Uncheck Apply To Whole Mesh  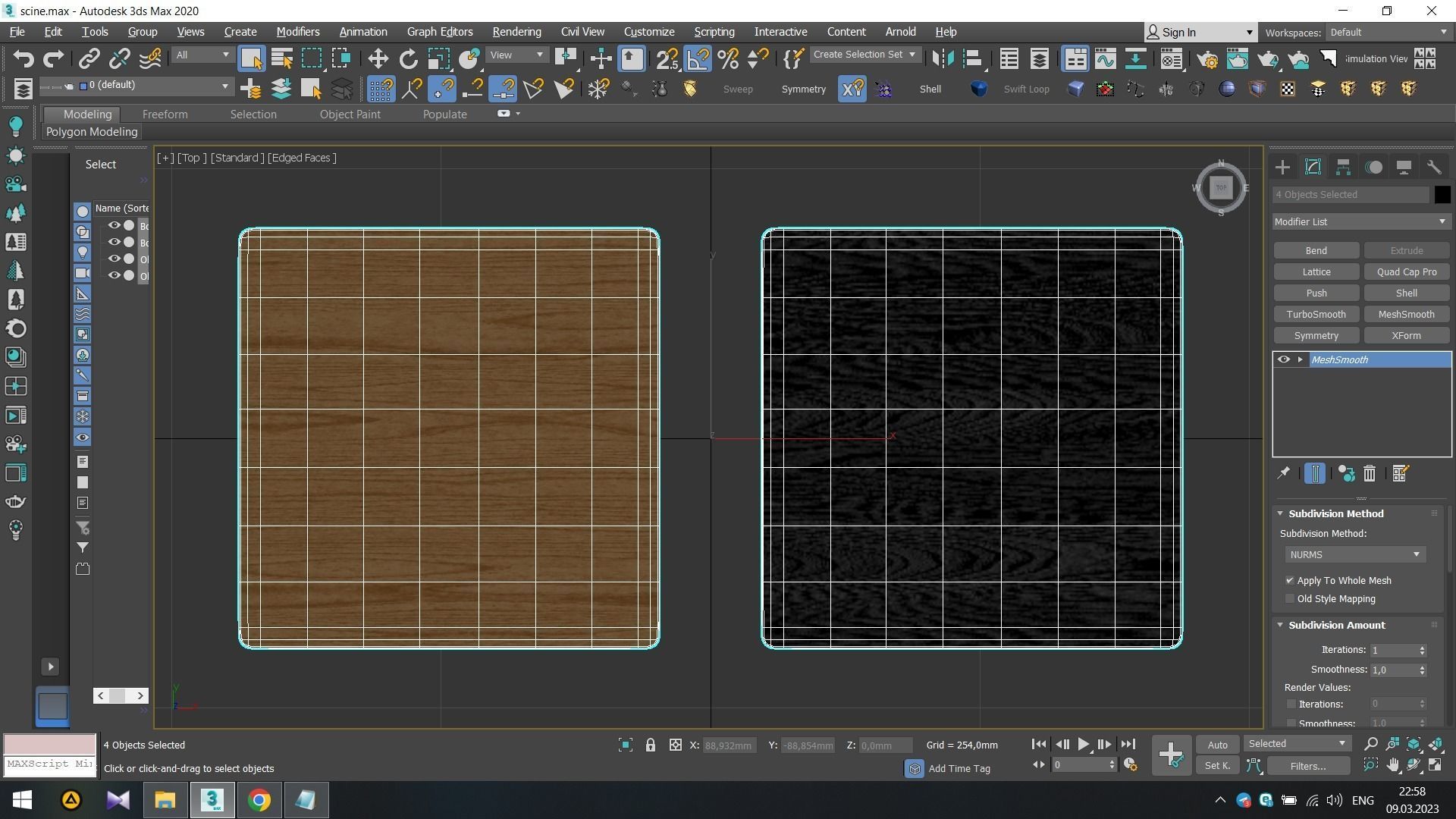[x=1290, y=581]
